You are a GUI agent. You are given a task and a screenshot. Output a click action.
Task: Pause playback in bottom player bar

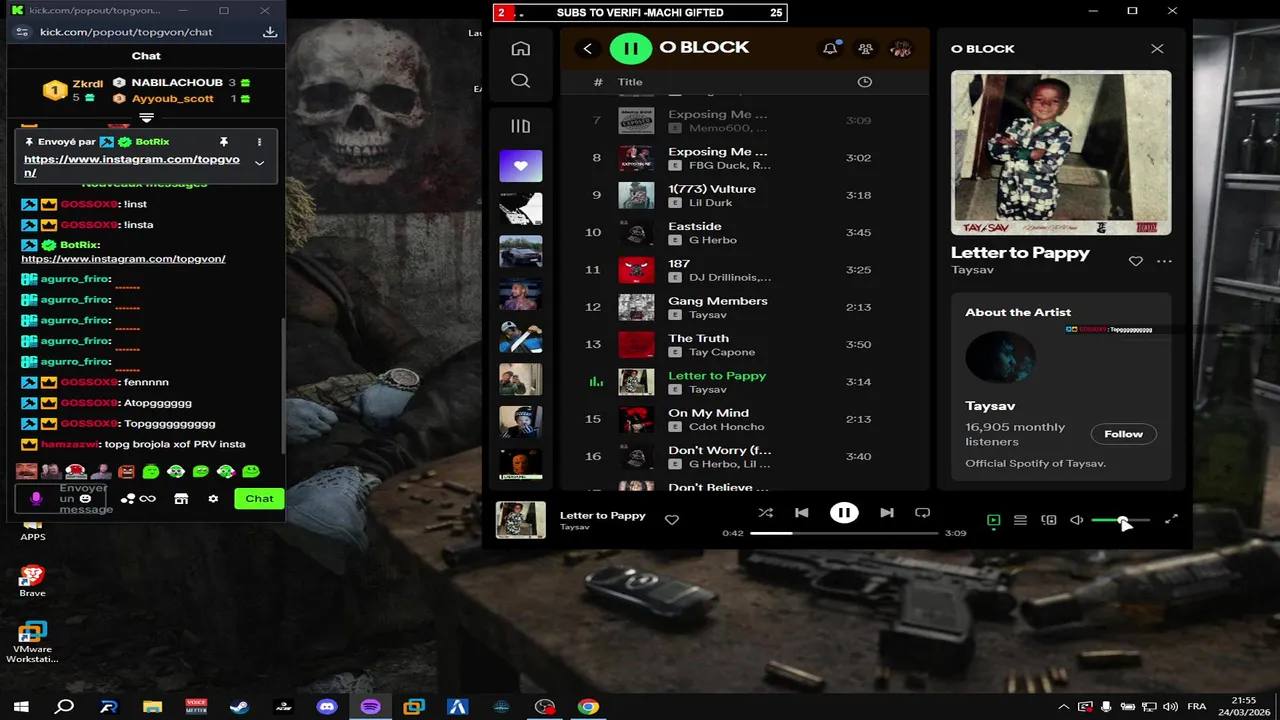click(844, 513)
